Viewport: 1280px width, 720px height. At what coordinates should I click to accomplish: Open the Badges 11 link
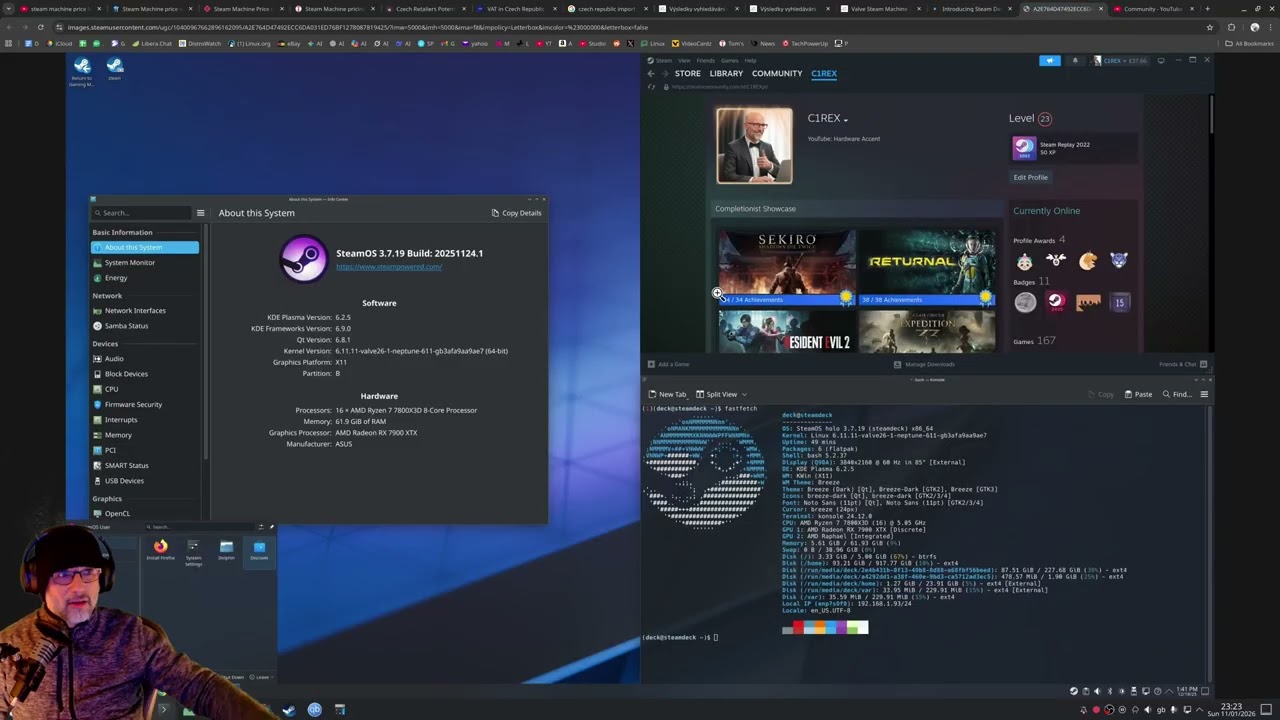[1031, 282]
